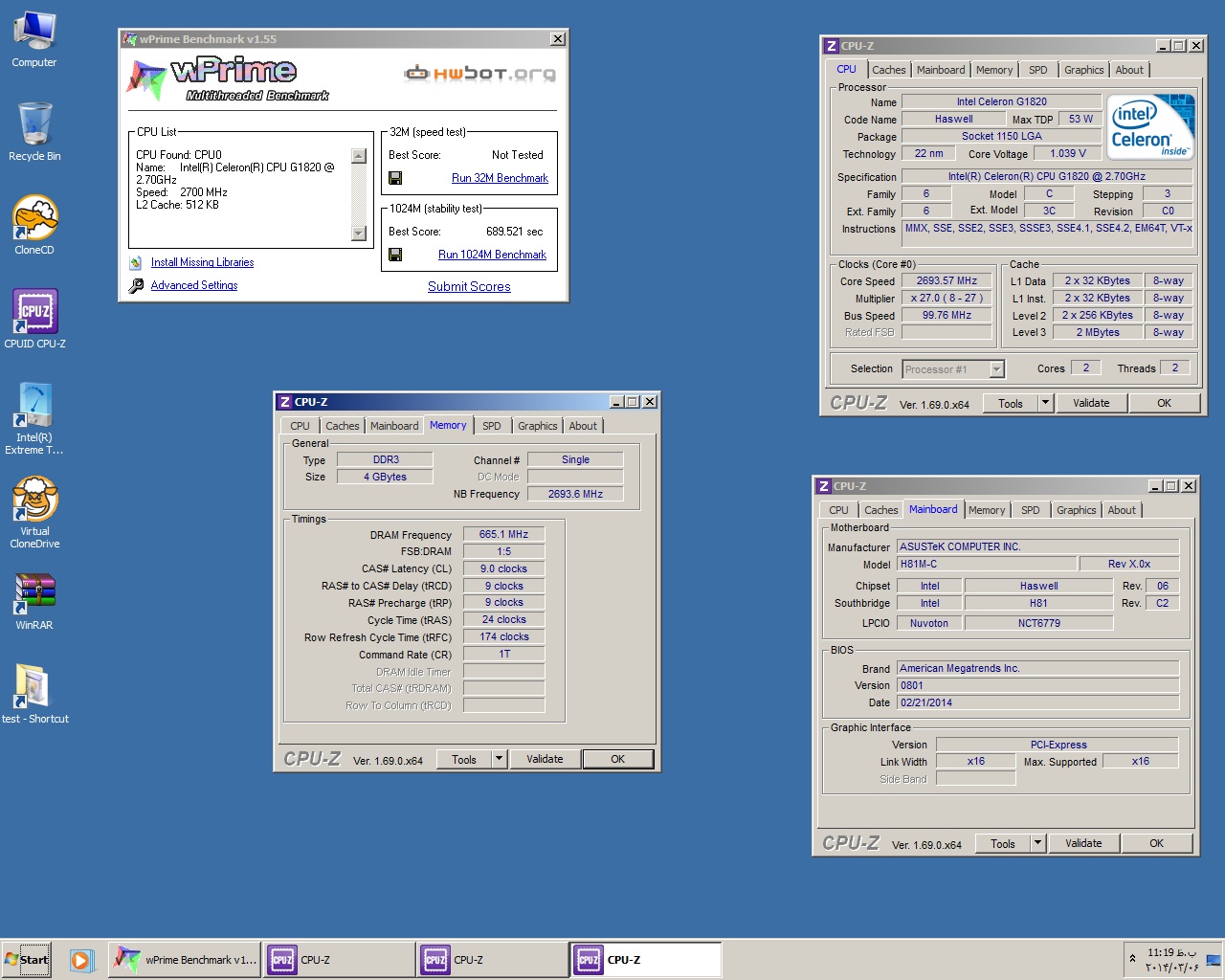The height and width of the screenshot is (980, 1225).
Task: Click scroll down arrow in wPrime CPU List
Action: (x=359, y=234)
